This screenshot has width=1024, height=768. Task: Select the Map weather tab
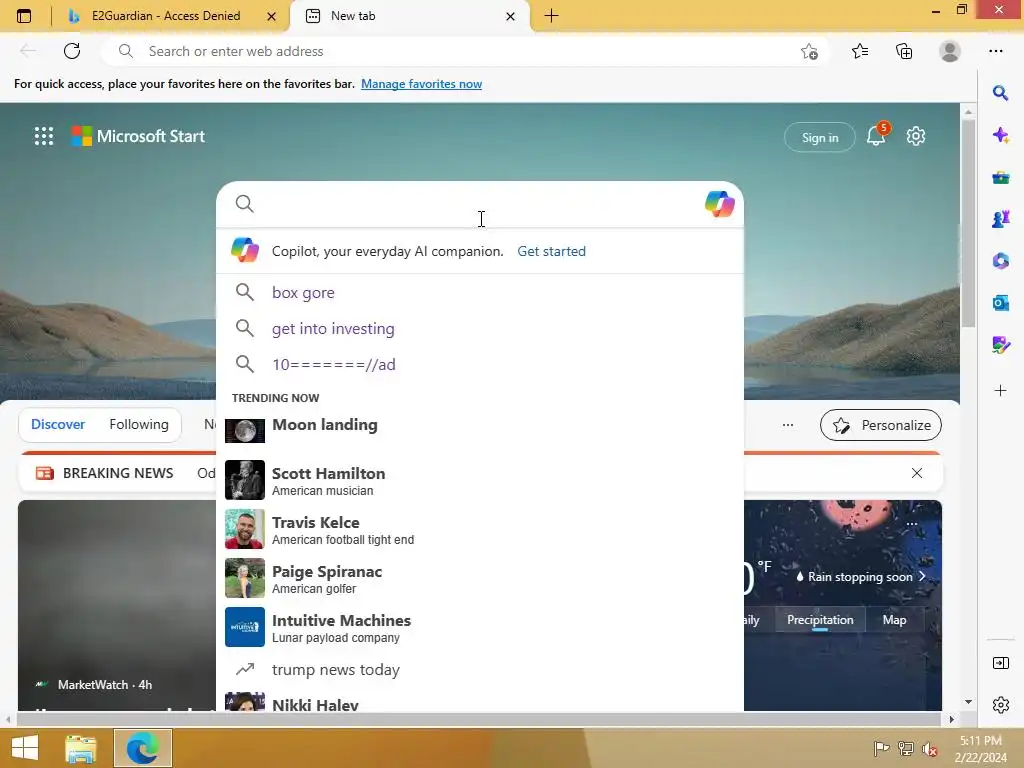(x=894, y=620)
